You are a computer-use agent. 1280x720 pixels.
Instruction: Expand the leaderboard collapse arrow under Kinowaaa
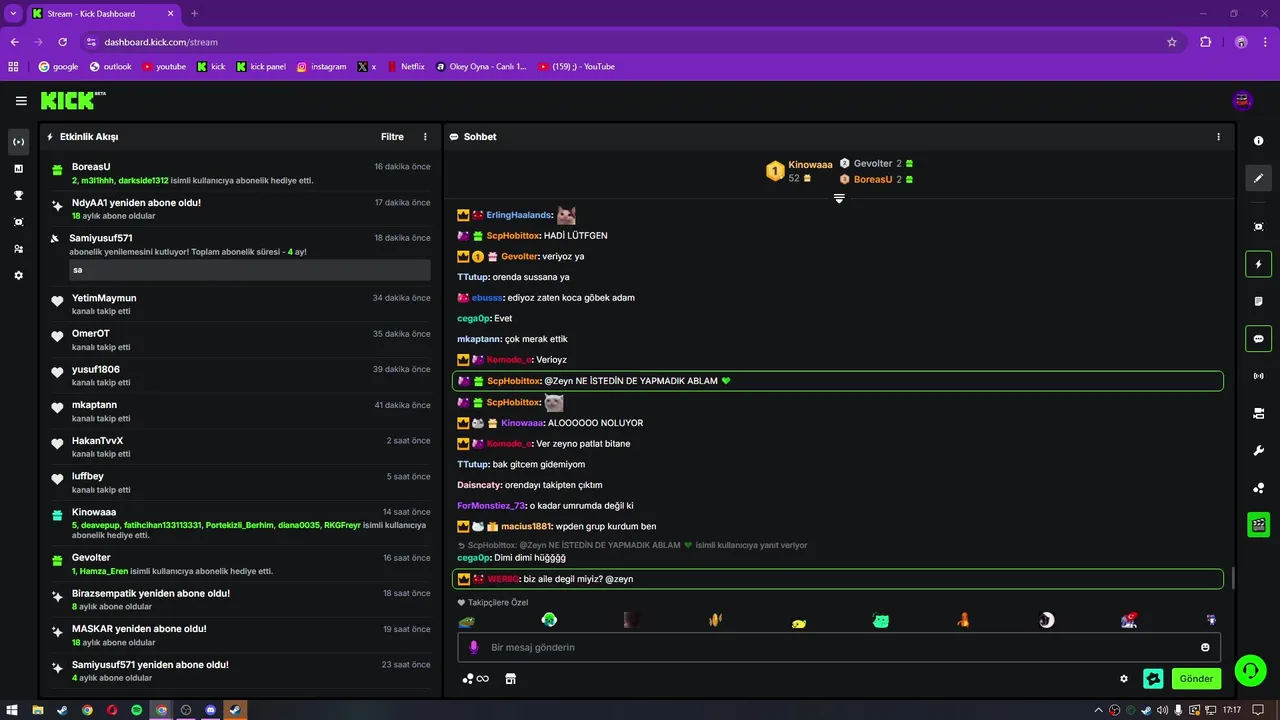point(839,199)
